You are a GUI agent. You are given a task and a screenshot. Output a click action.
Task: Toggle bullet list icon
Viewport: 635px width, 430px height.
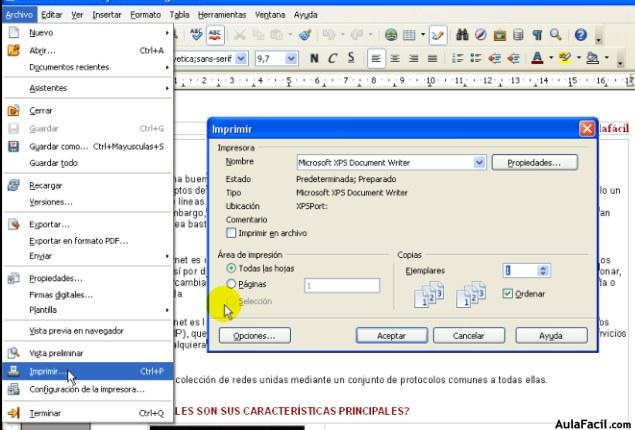point(476,59)
